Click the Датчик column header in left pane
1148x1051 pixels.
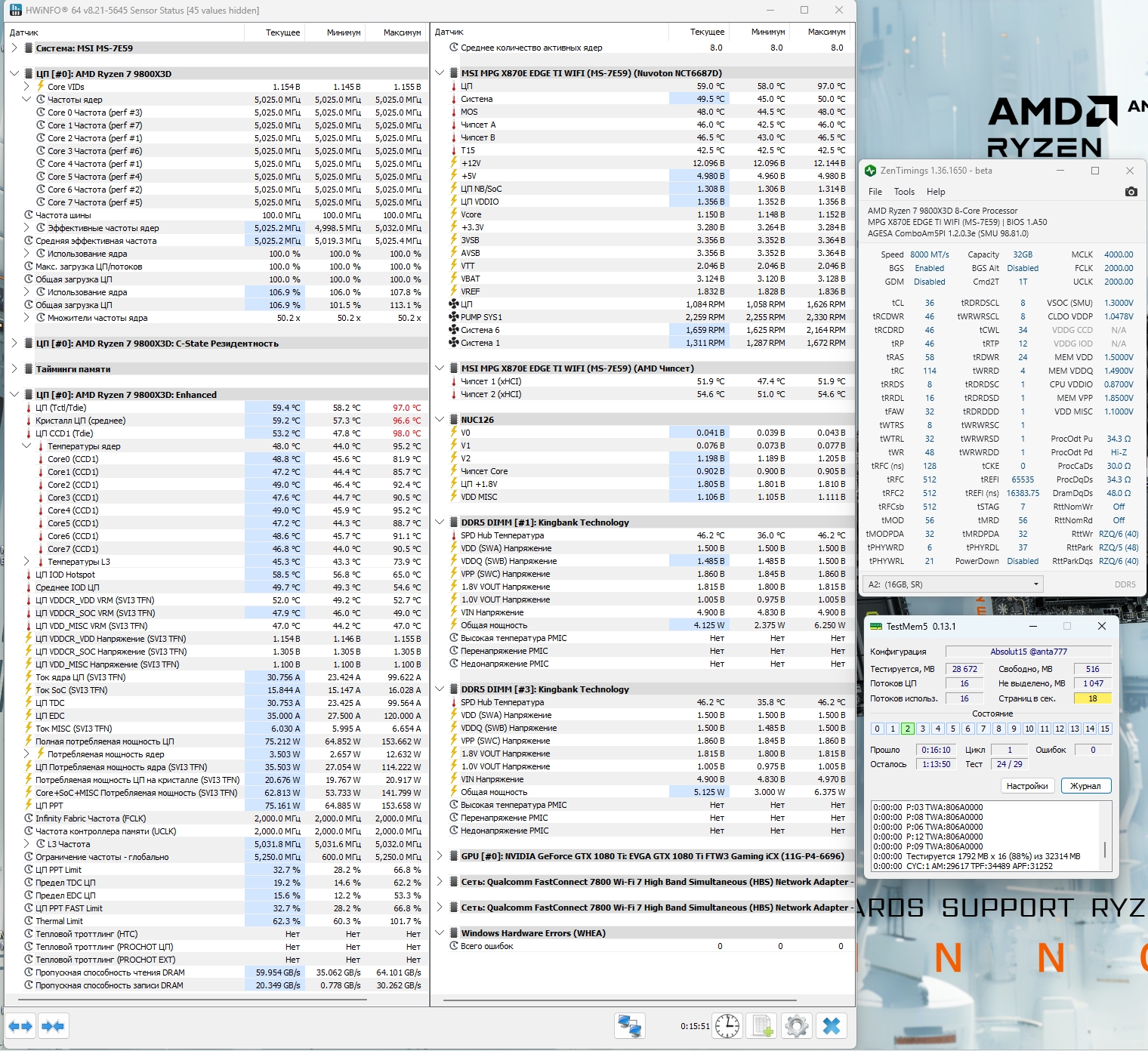[x=125, y=32]
